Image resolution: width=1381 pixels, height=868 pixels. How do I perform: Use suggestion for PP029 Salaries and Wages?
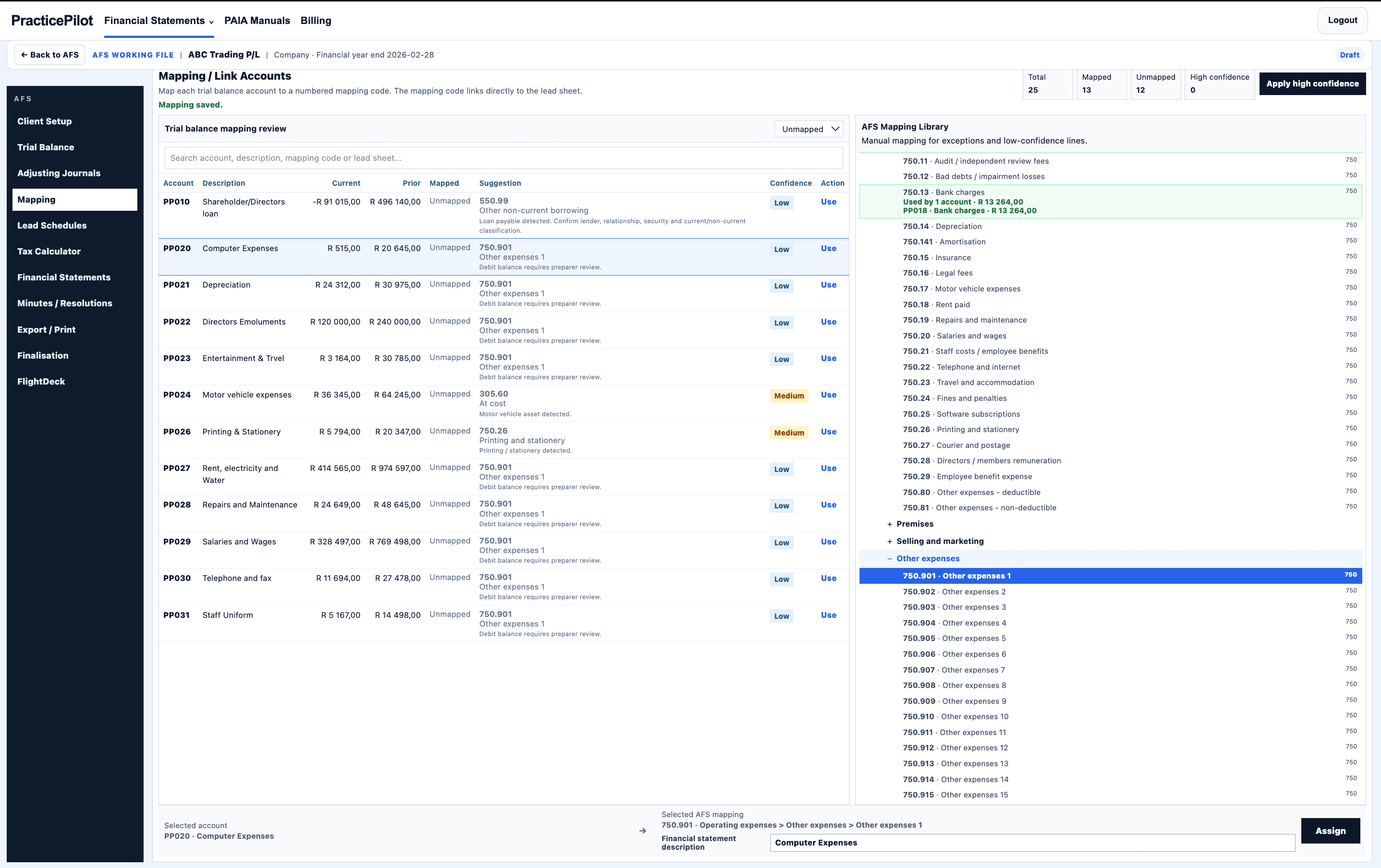[x=828, y=542]
